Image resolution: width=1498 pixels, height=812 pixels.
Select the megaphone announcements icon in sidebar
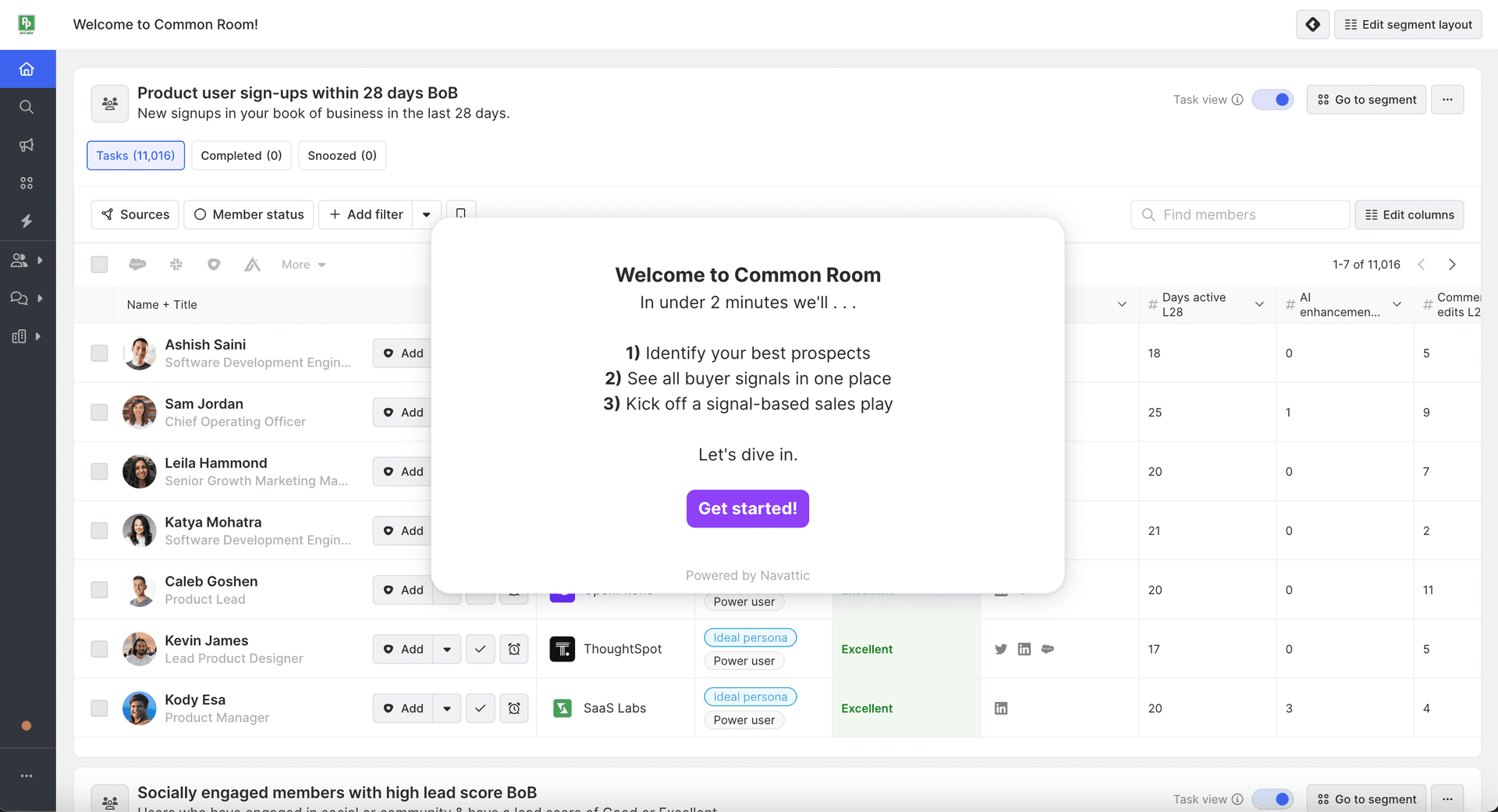[x=27, y=145]
